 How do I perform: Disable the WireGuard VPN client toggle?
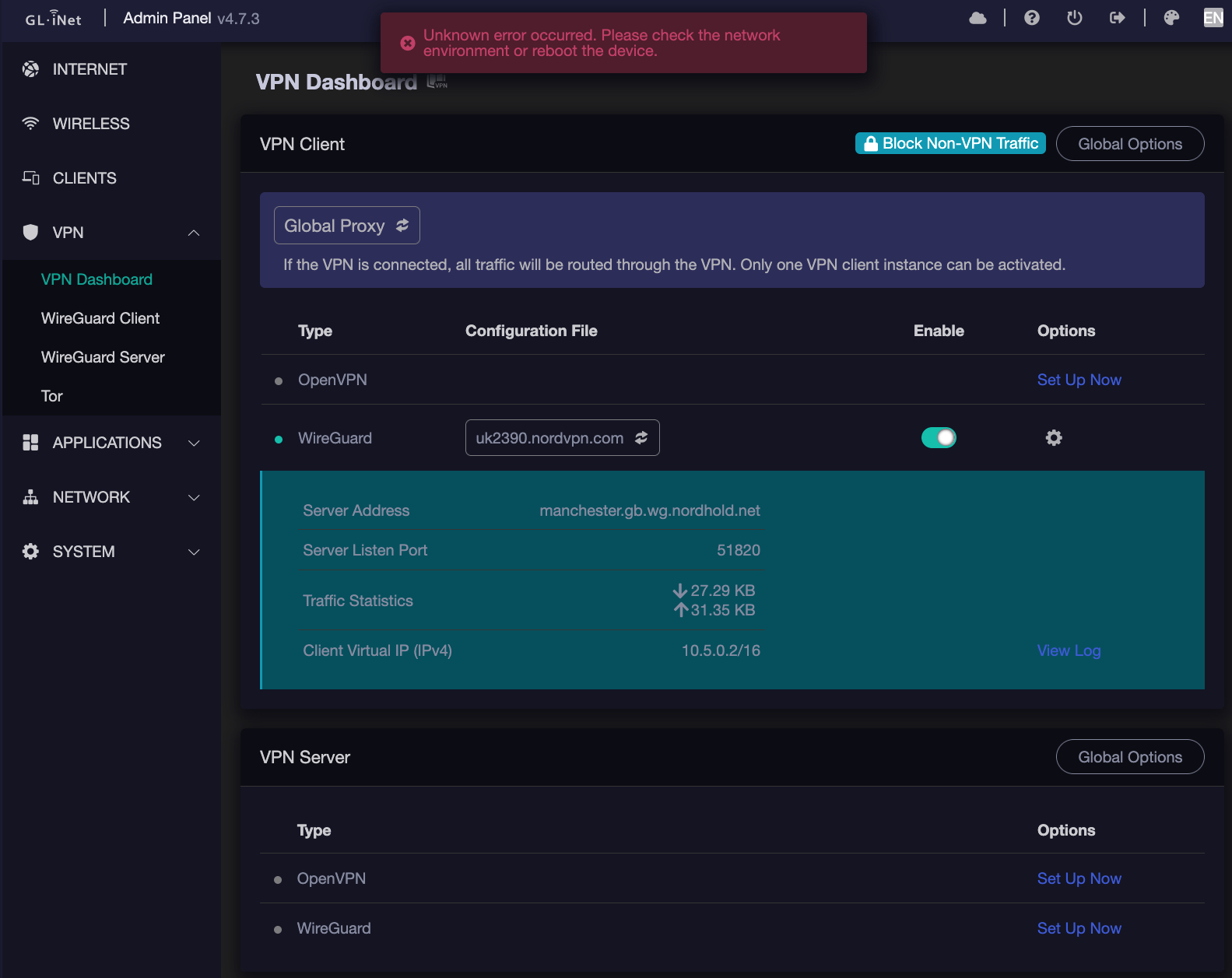(938, 438)
